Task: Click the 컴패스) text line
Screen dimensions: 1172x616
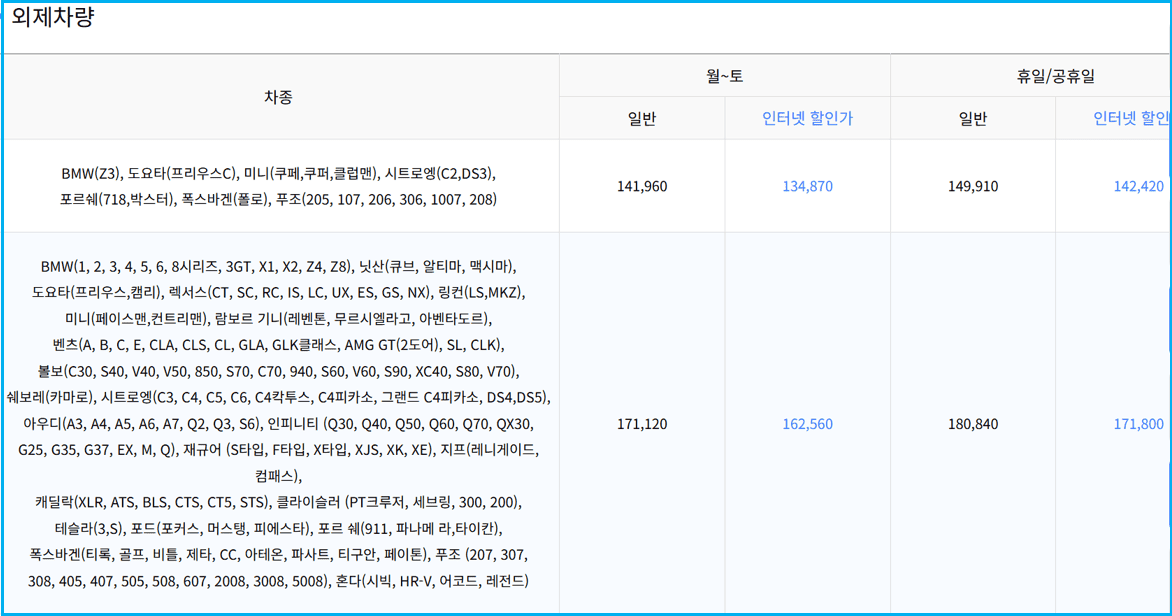Action: pos(278,476)
